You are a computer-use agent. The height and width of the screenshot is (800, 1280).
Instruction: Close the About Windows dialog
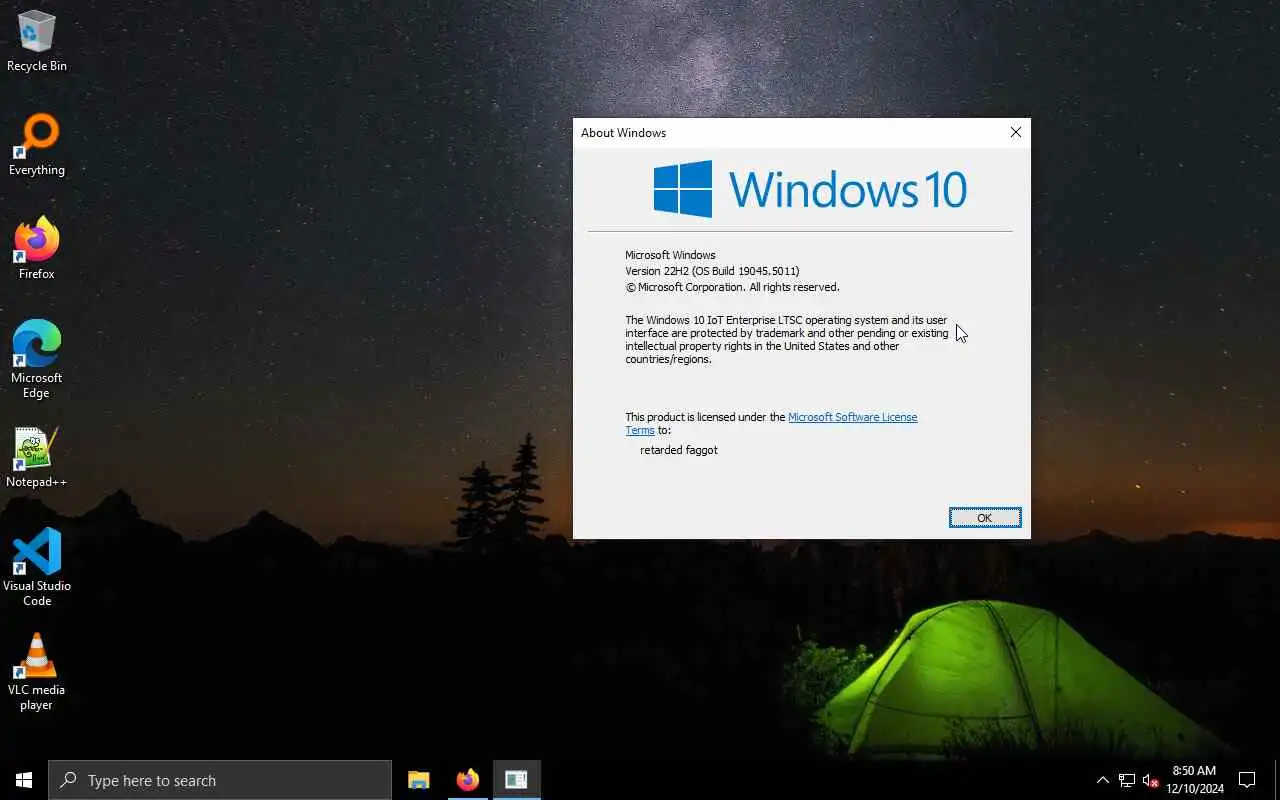pyautogui.click(x=1015, y=132)
